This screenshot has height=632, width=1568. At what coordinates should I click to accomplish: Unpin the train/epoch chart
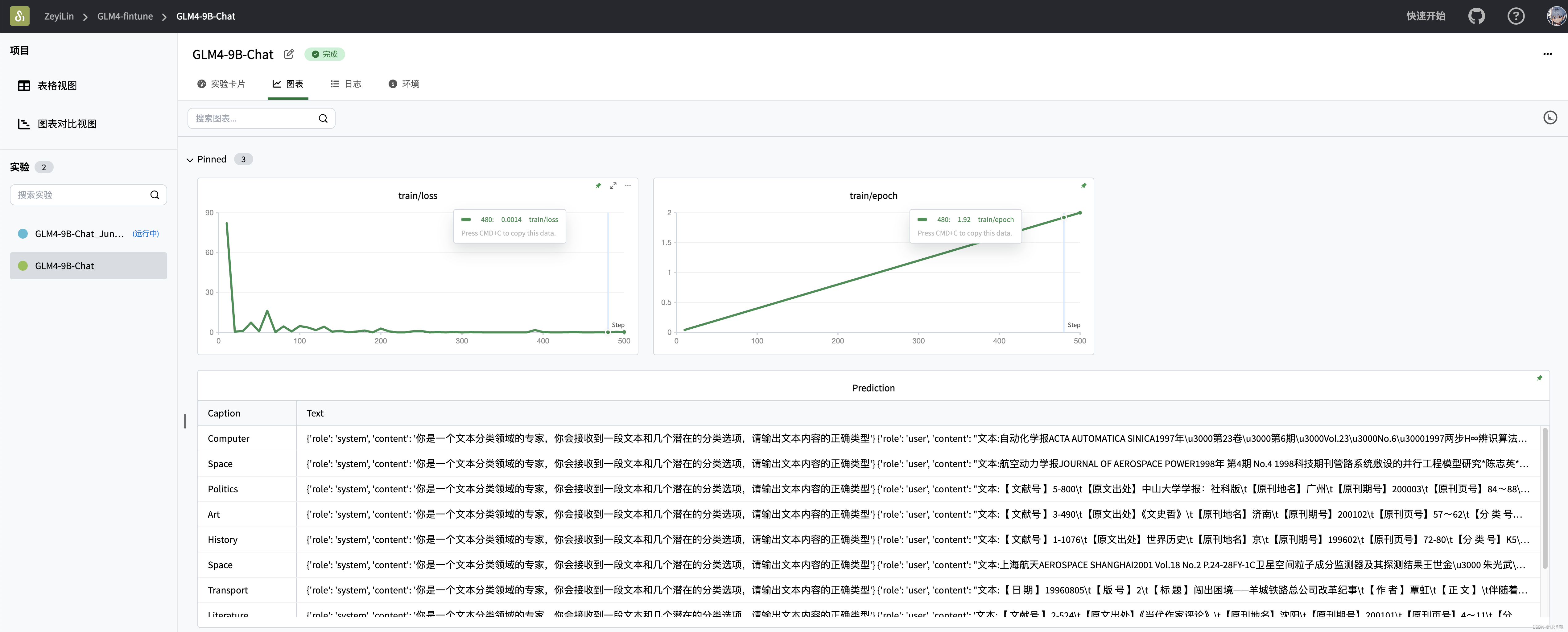point(1083,186)
